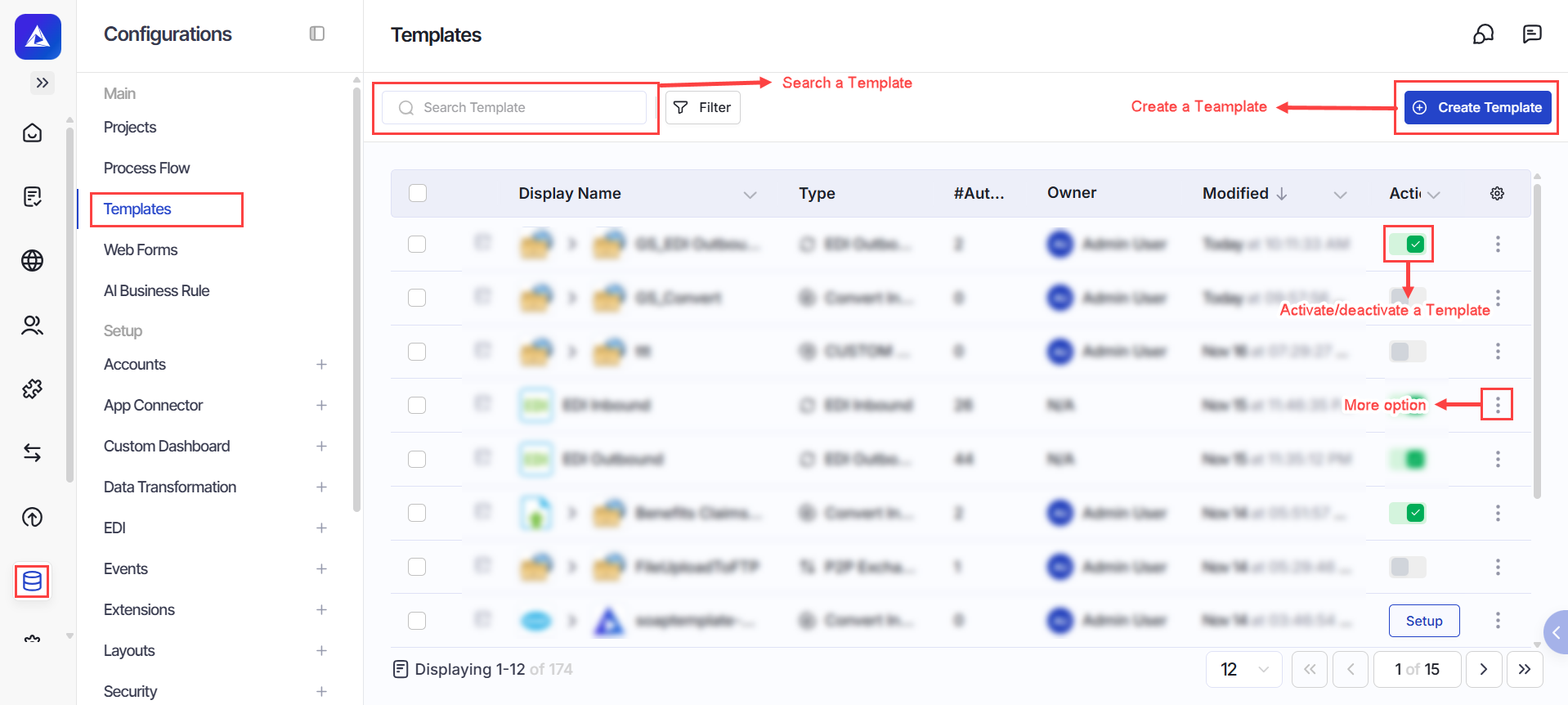Image resolution: width=1568 pixels, height=705 pixels.
Task: Open the side drawer tab at right edge
Action: click(1556, 632)
